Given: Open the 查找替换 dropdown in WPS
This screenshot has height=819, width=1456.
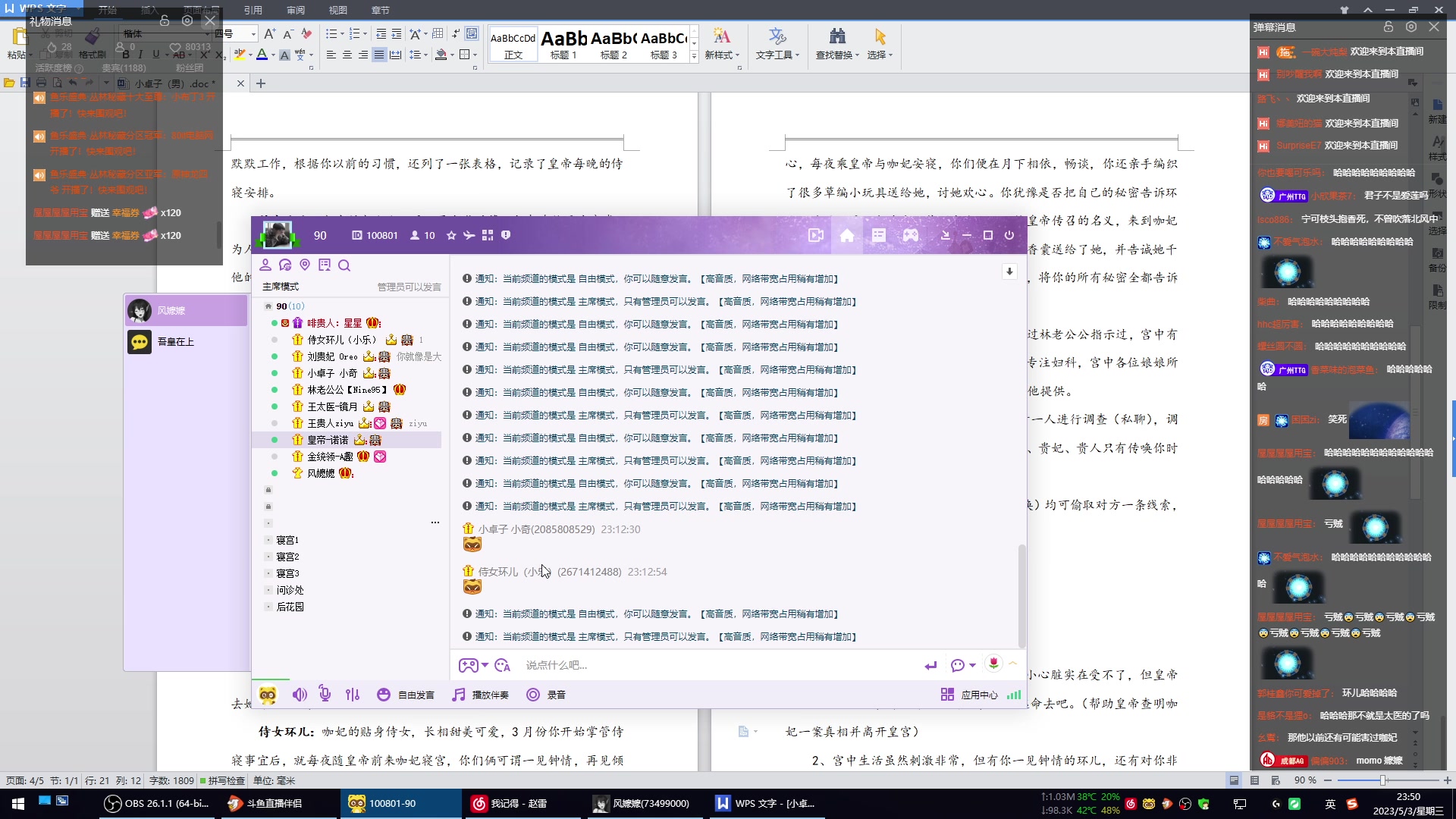Looking at the screenshot, I should [x=837, y=45].
